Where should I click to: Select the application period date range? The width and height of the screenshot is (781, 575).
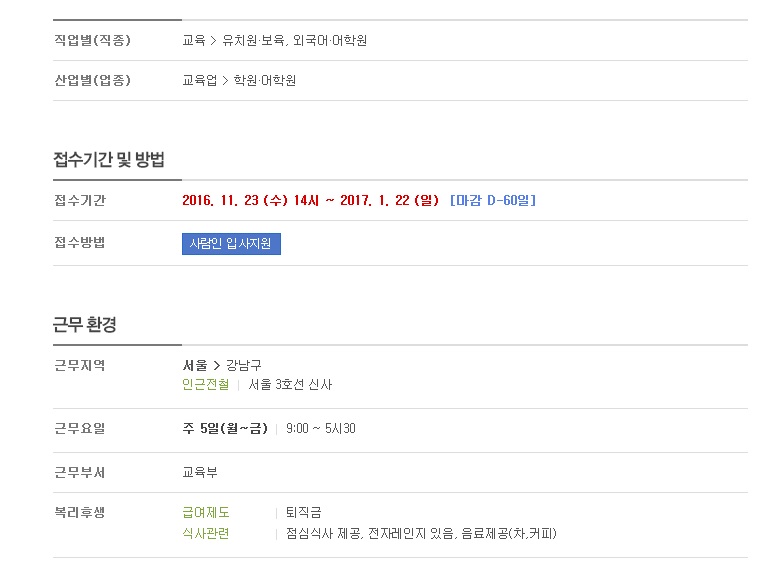tap(310, 200)
